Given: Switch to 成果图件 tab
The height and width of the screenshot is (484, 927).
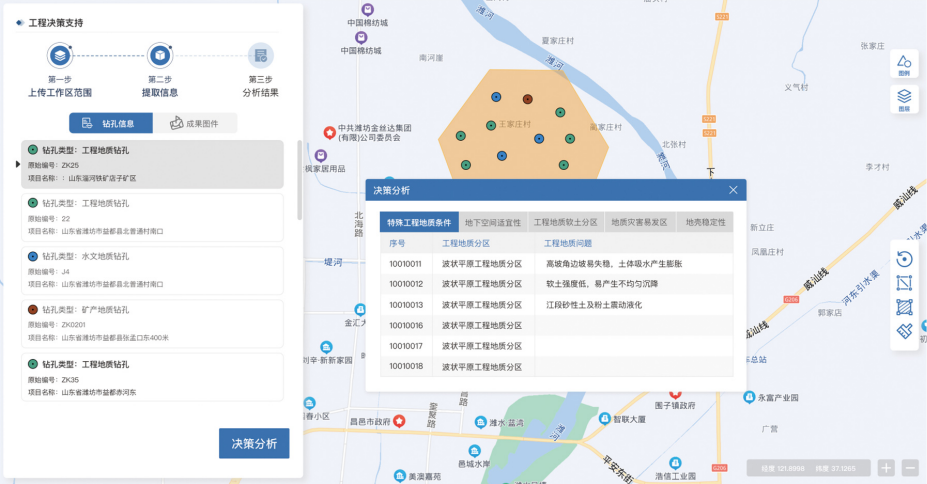Looking at the screenshot, I should pyautogui.click(x=195, y=124).
